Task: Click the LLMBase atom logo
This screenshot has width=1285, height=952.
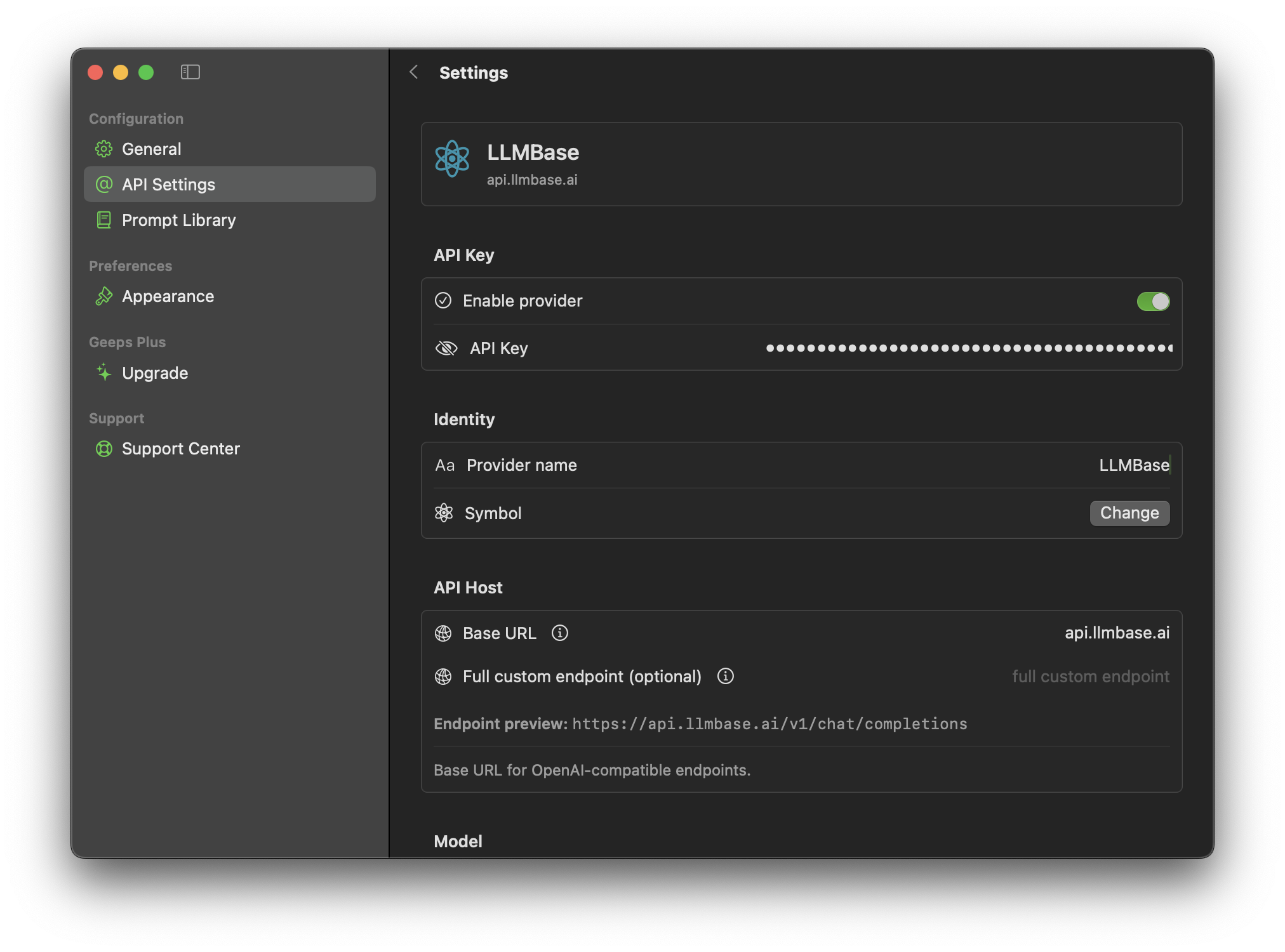Action: click(452, 159)
